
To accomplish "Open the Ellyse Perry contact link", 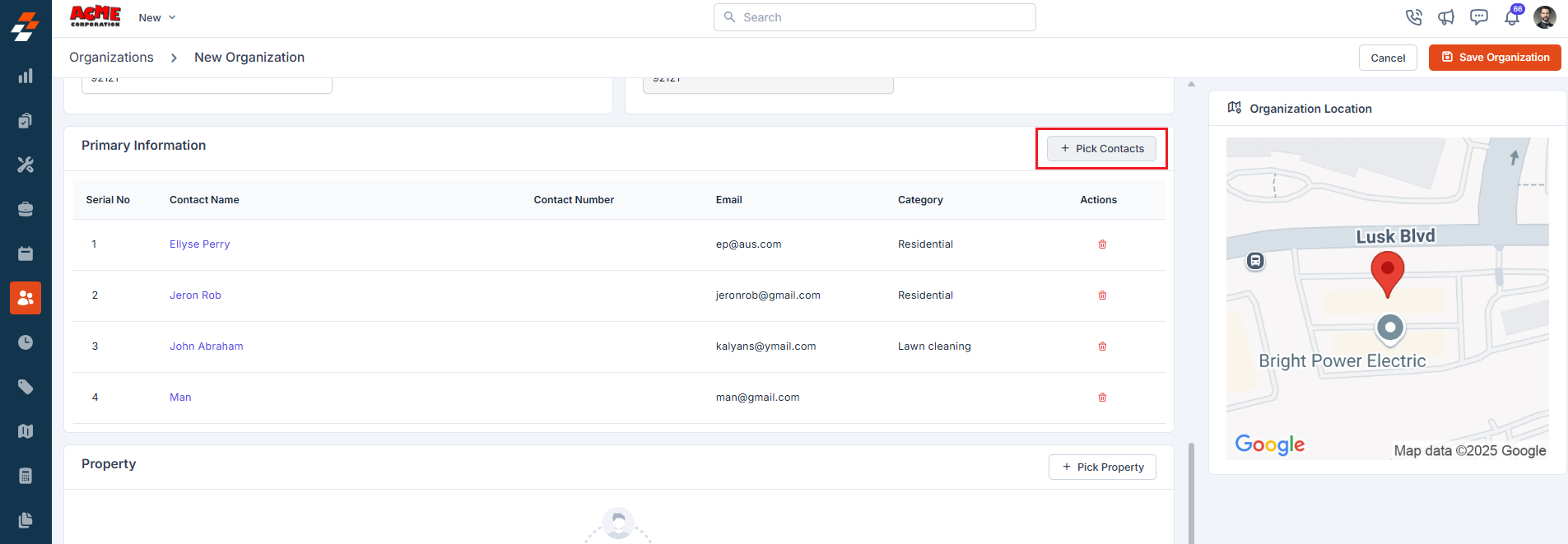I will pyautogui.click(x=200, y=244).
